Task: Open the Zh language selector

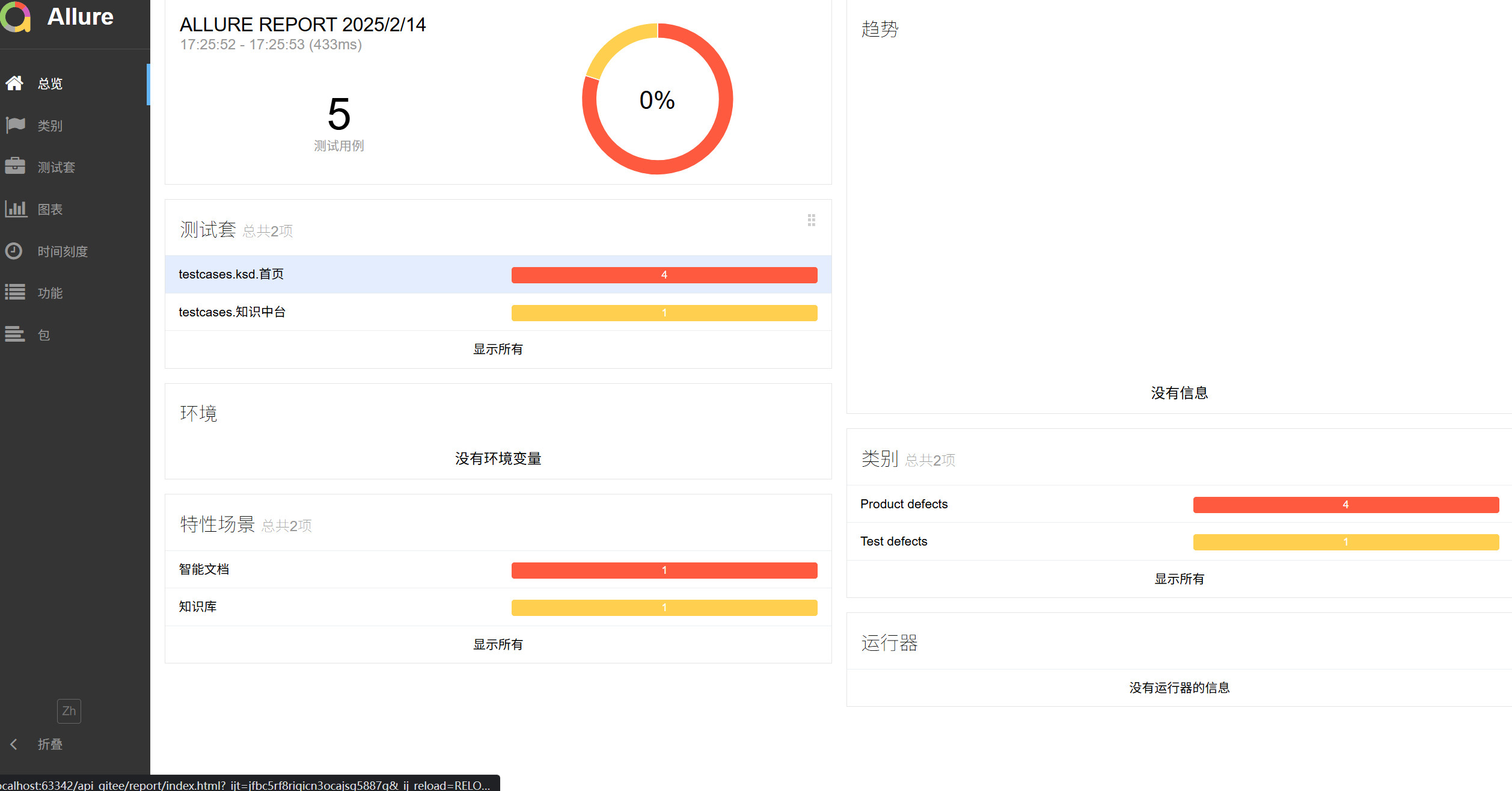Action: click(x=69, y=711)
